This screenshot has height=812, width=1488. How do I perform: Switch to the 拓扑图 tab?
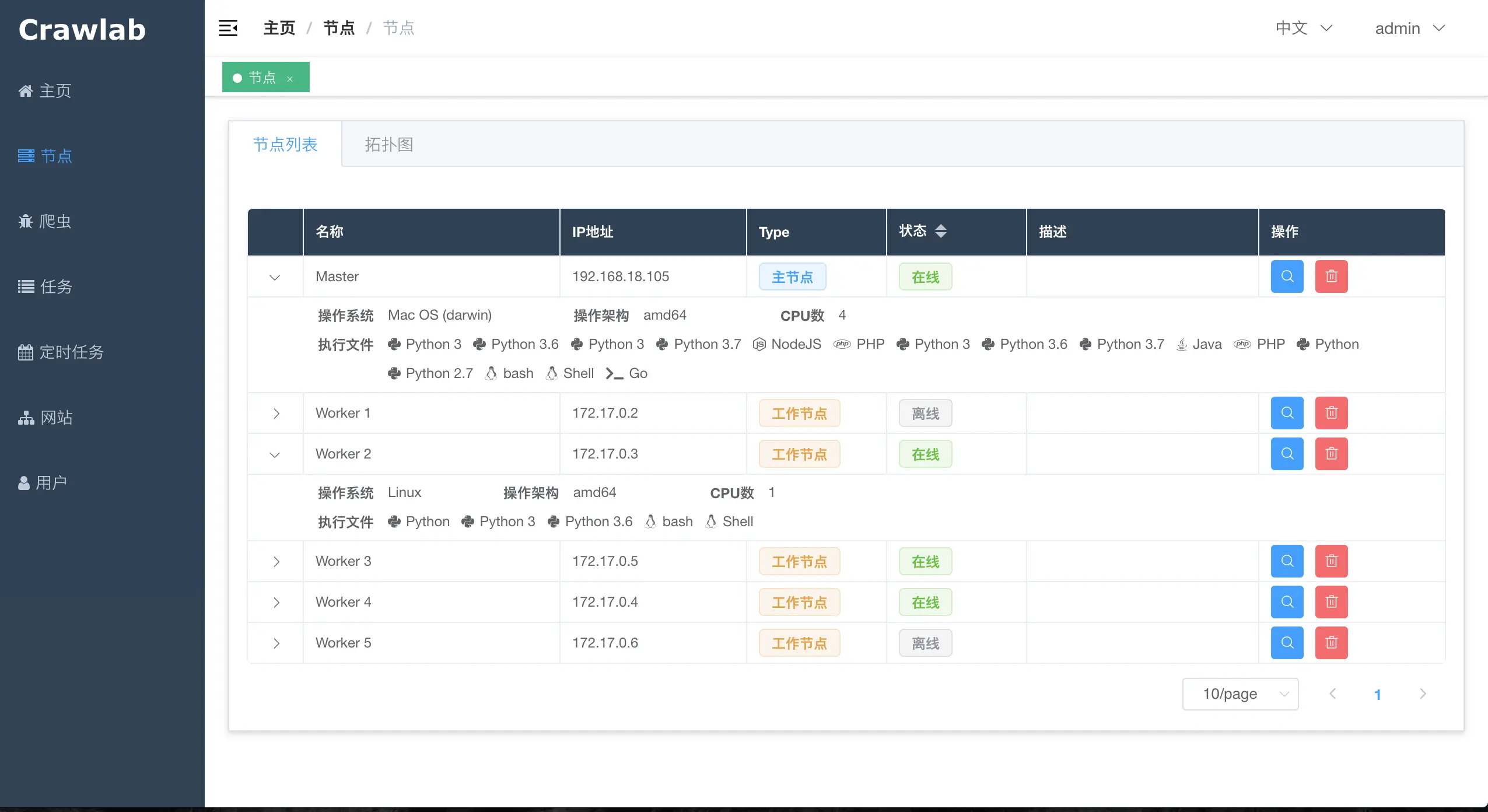click(389, 144)
